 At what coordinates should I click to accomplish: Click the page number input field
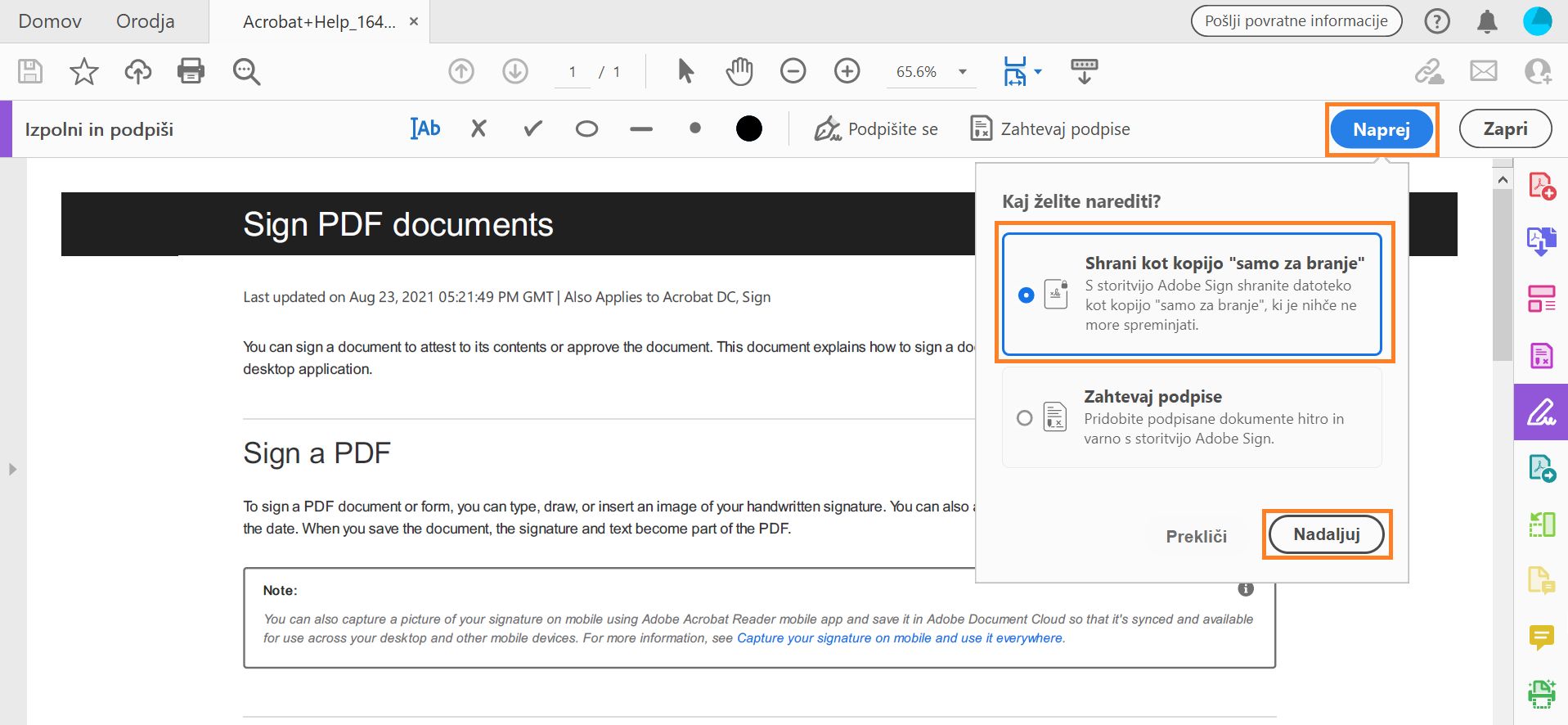click(x=573, y=72)
